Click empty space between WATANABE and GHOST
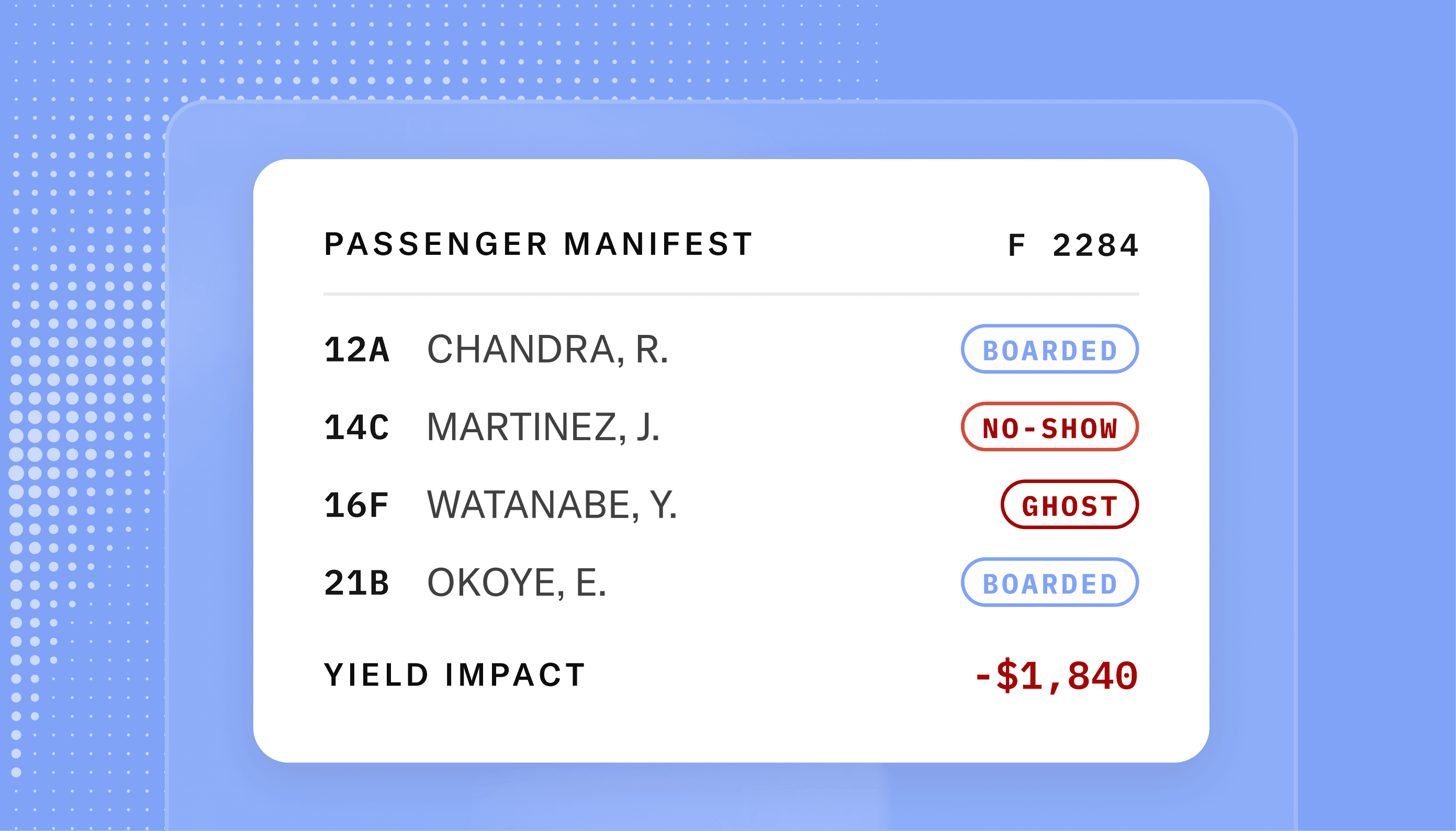Viewport: 1456px width, 831px height. point(839,505)
